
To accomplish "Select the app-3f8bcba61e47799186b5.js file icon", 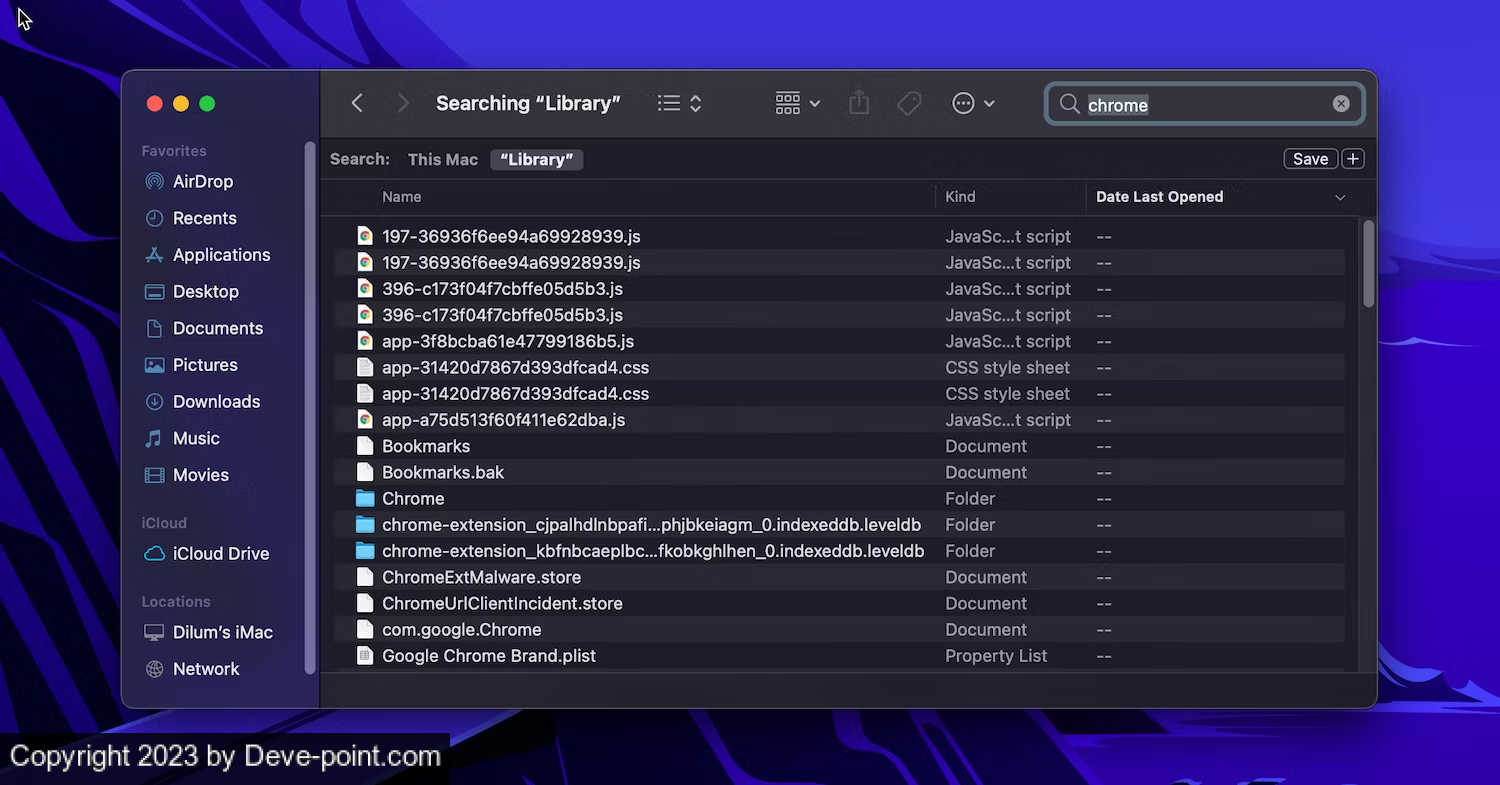I will [365, 341].
